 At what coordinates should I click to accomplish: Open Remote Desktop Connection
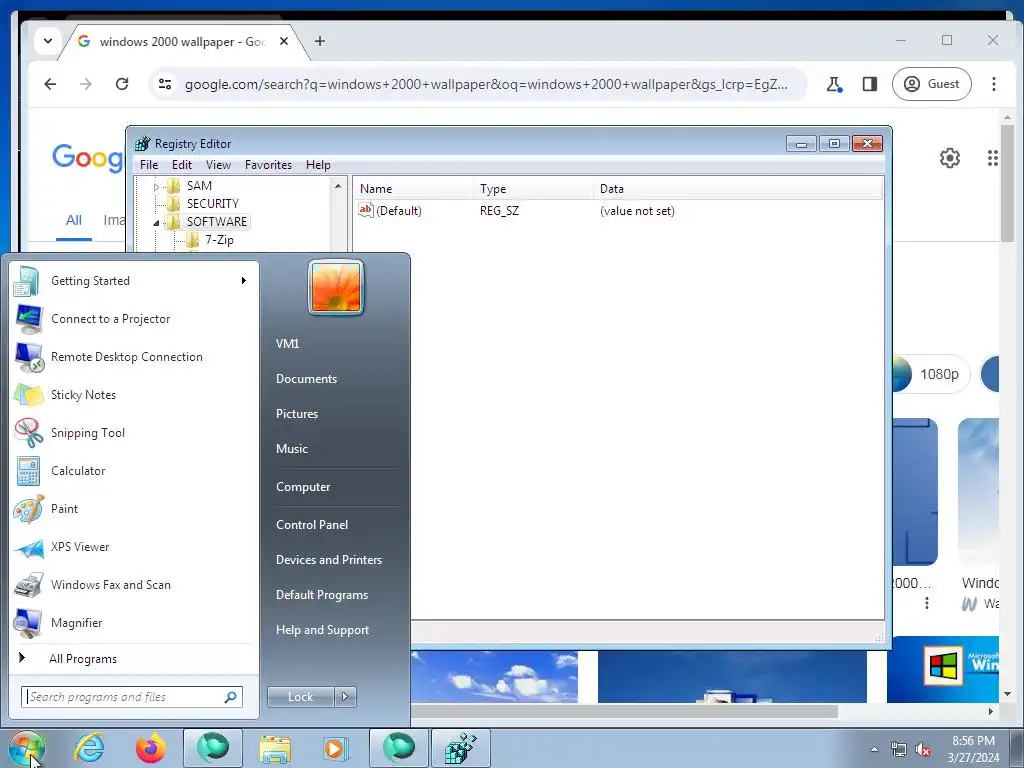134,357
